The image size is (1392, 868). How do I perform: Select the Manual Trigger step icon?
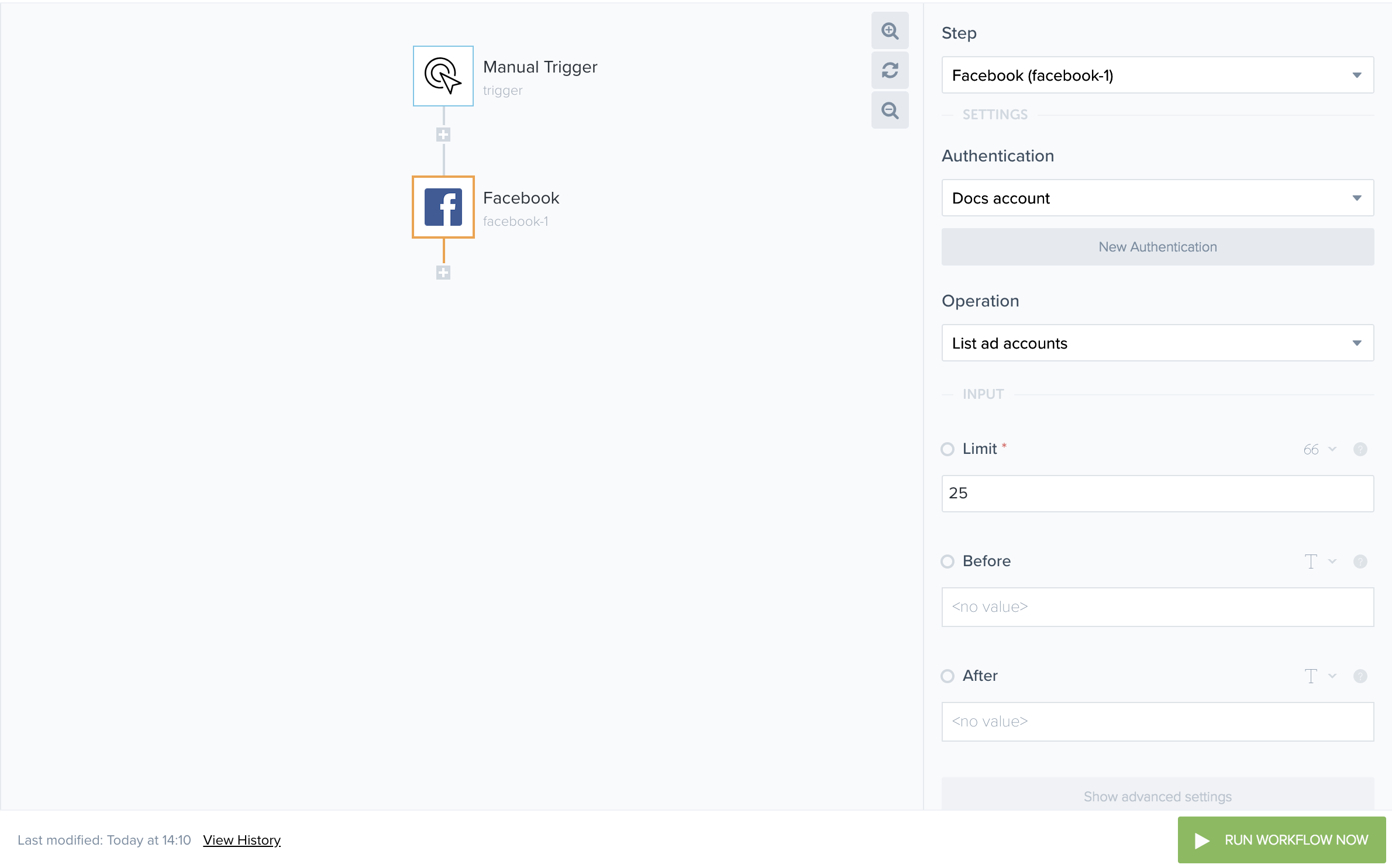443,76
